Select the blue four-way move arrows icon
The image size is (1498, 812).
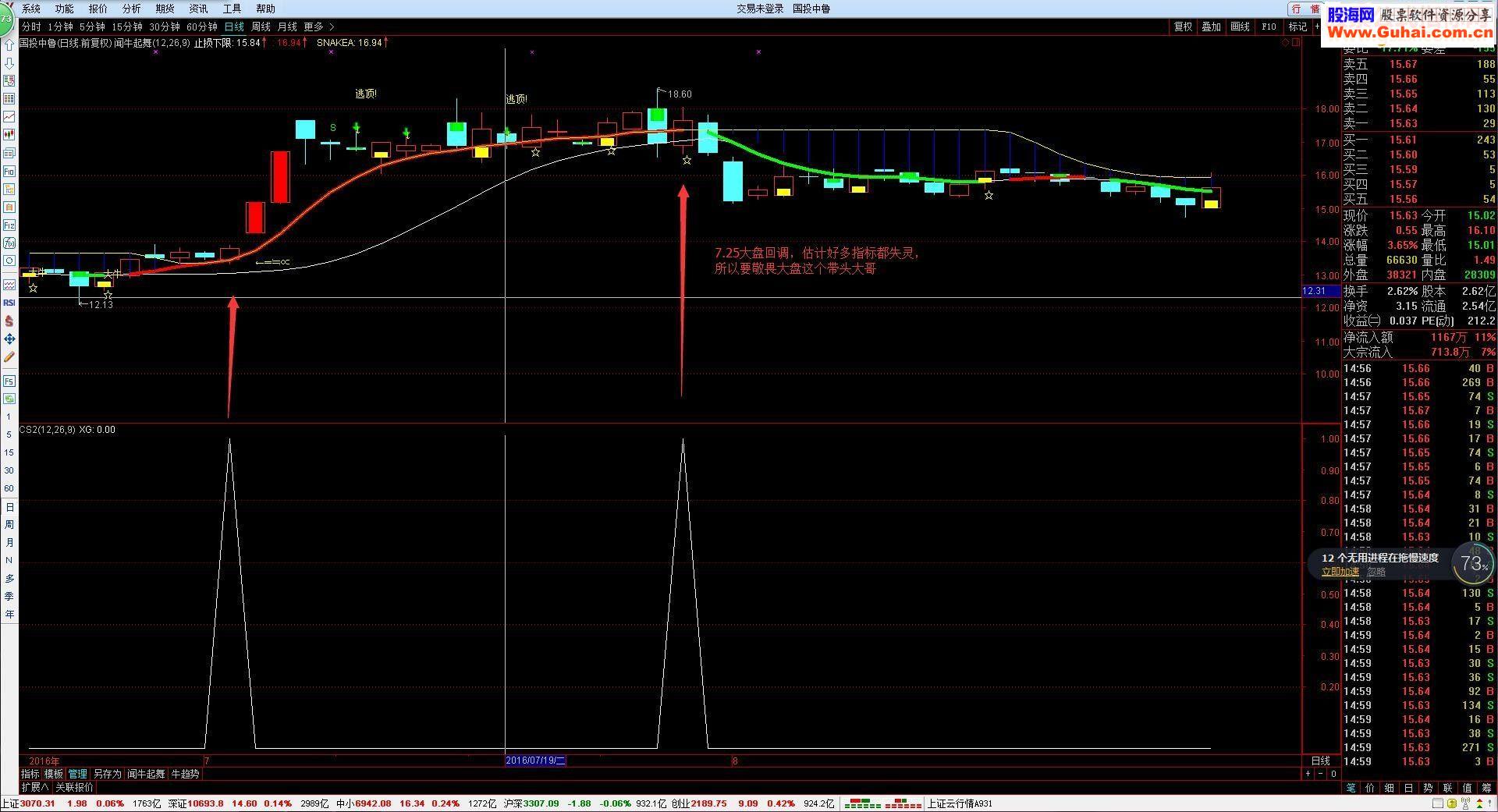click(9, 339)
